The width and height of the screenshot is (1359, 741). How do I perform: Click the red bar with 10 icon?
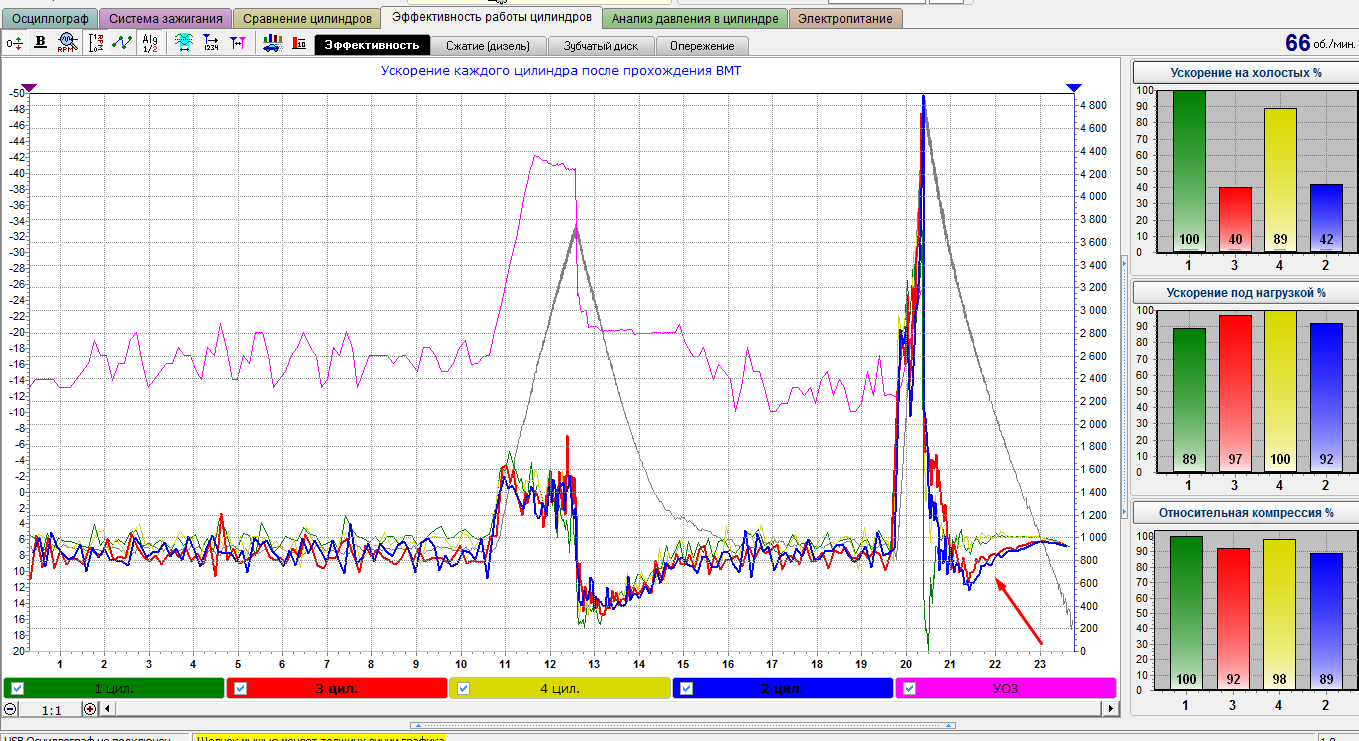point(299,42)
